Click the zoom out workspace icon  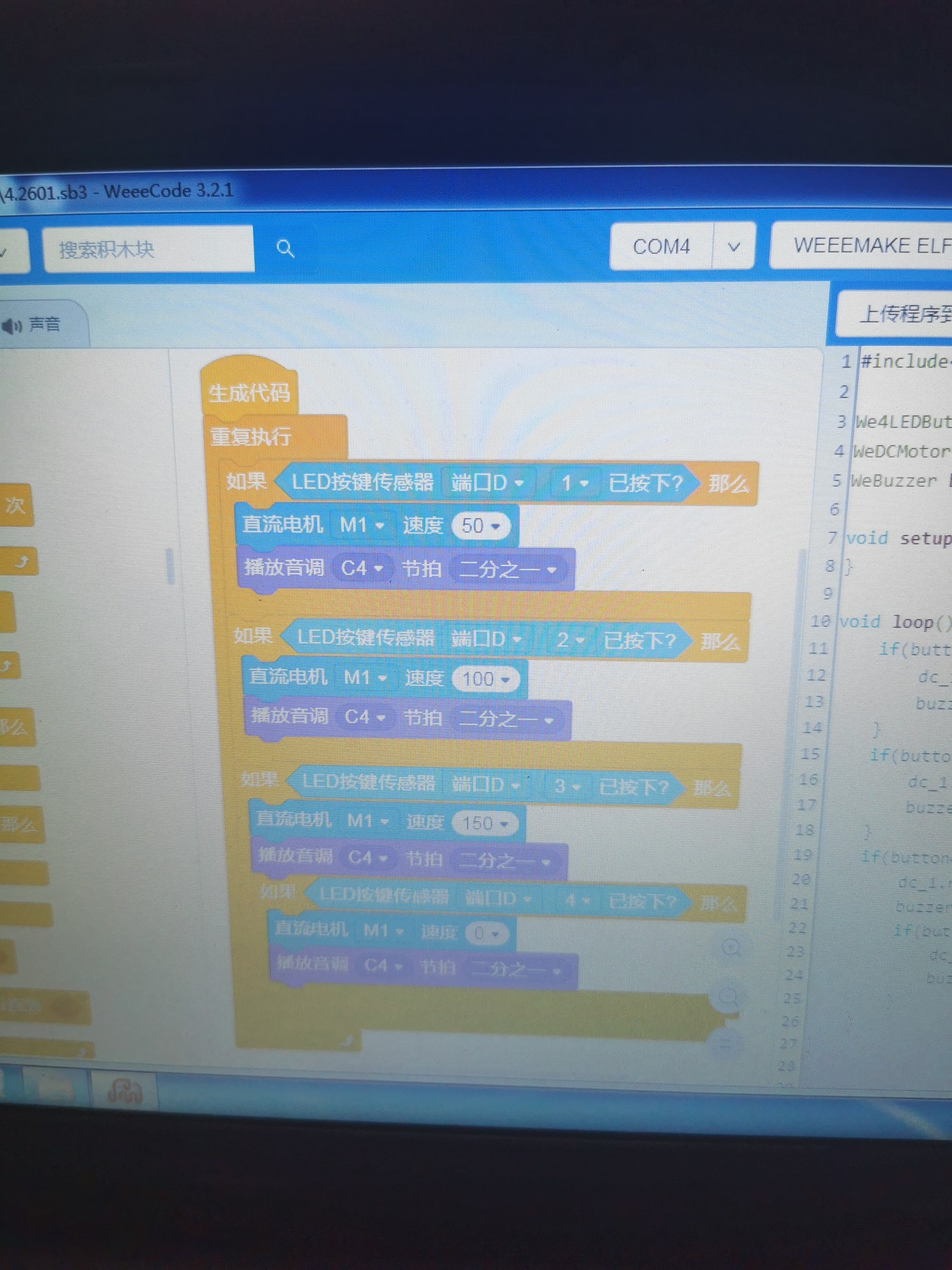coord(728,996)
